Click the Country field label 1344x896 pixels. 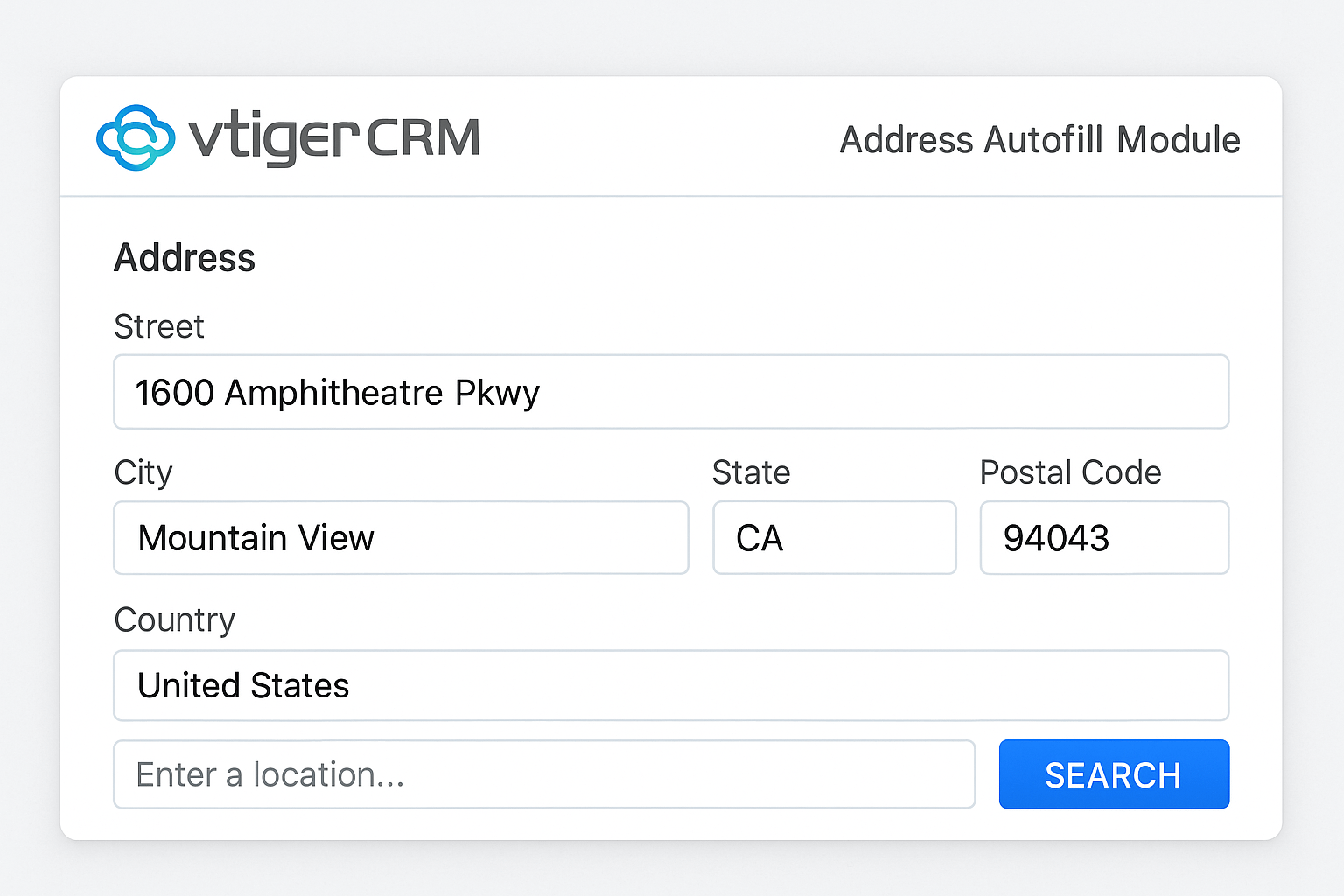[x=174, y=619]
